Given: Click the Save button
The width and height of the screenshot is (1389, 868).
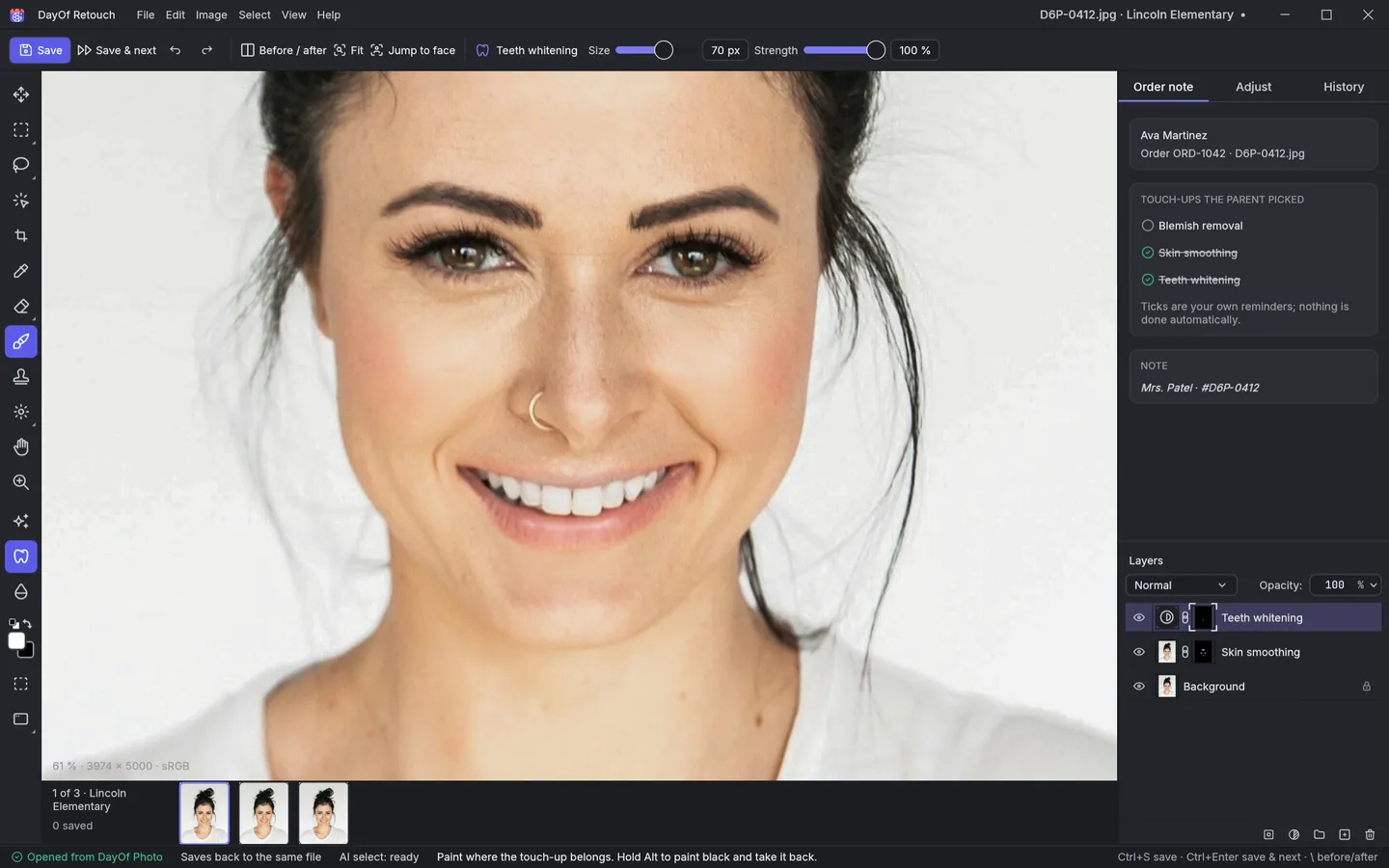Looking at the screenshot, I should click(x=40, y=50).
